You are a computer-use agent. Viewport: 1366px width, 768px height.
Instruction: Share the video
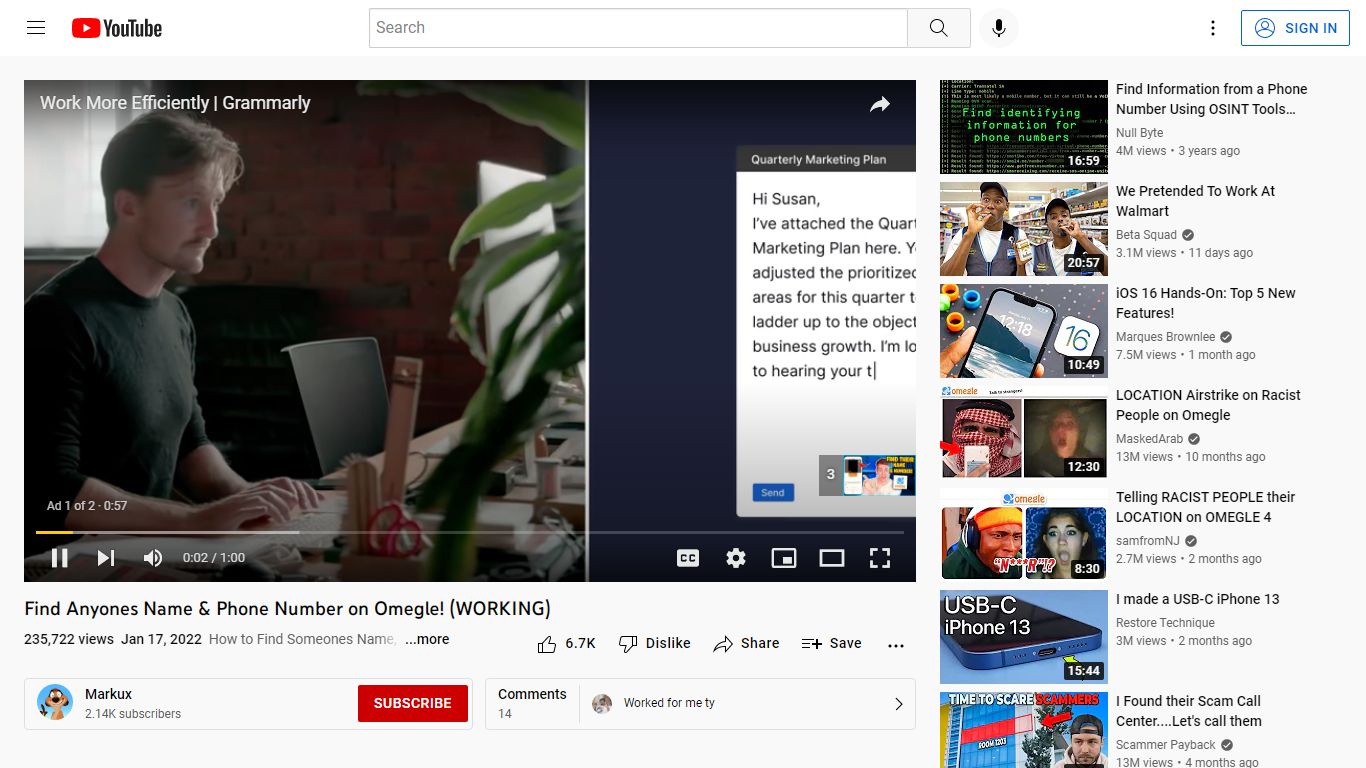pos(746,644)
